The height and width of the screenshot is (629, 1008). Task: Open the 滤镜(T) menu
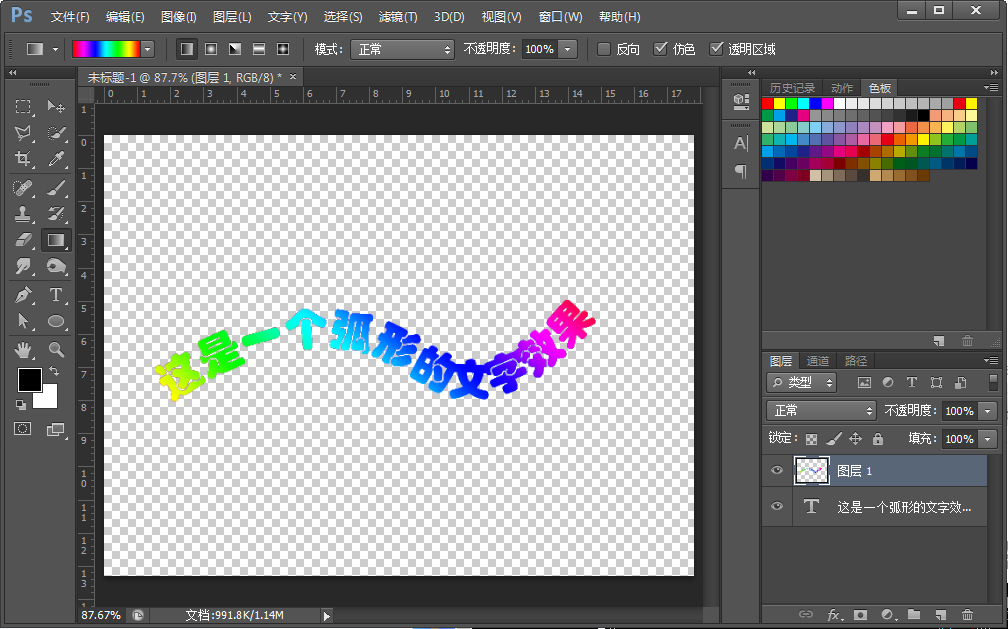398,17
